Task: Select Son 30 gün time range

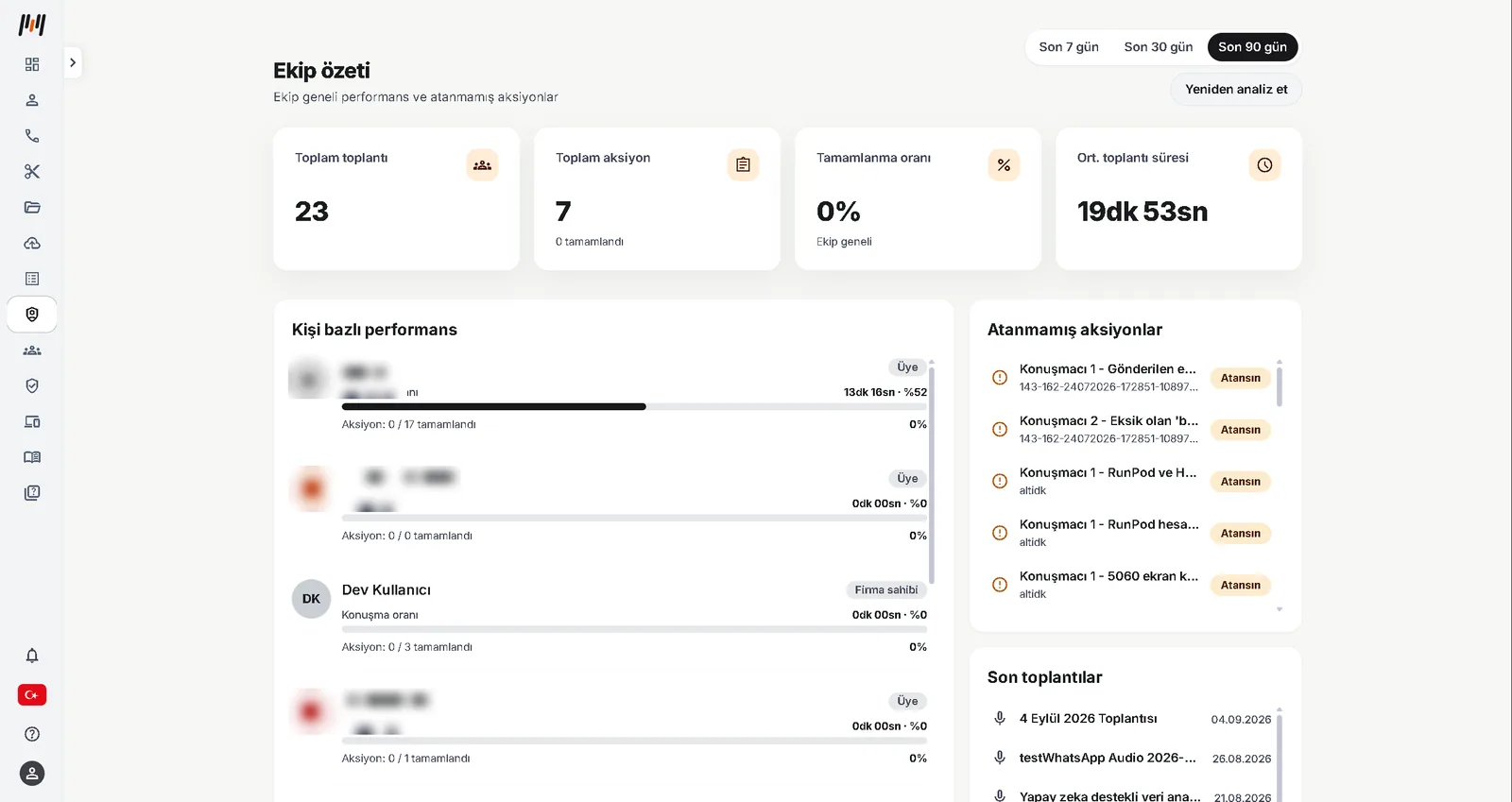Action: (1159, 47)
